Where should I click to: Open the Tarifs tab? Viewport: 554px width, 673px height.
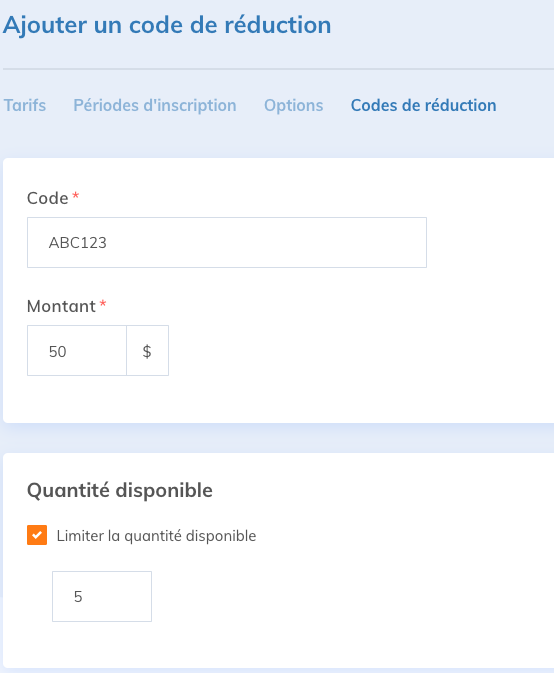[x=25, y=105]
